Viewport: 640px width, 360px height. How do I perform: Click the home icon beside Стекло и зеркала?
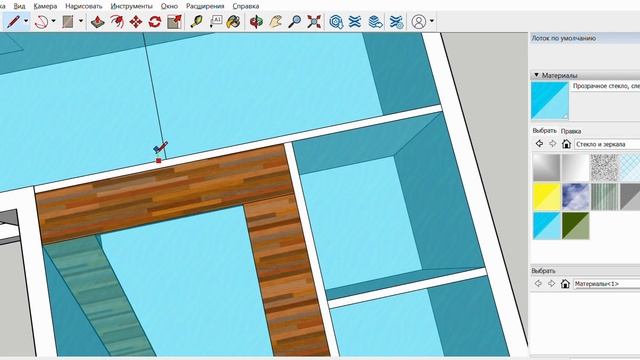coord(566,144)
